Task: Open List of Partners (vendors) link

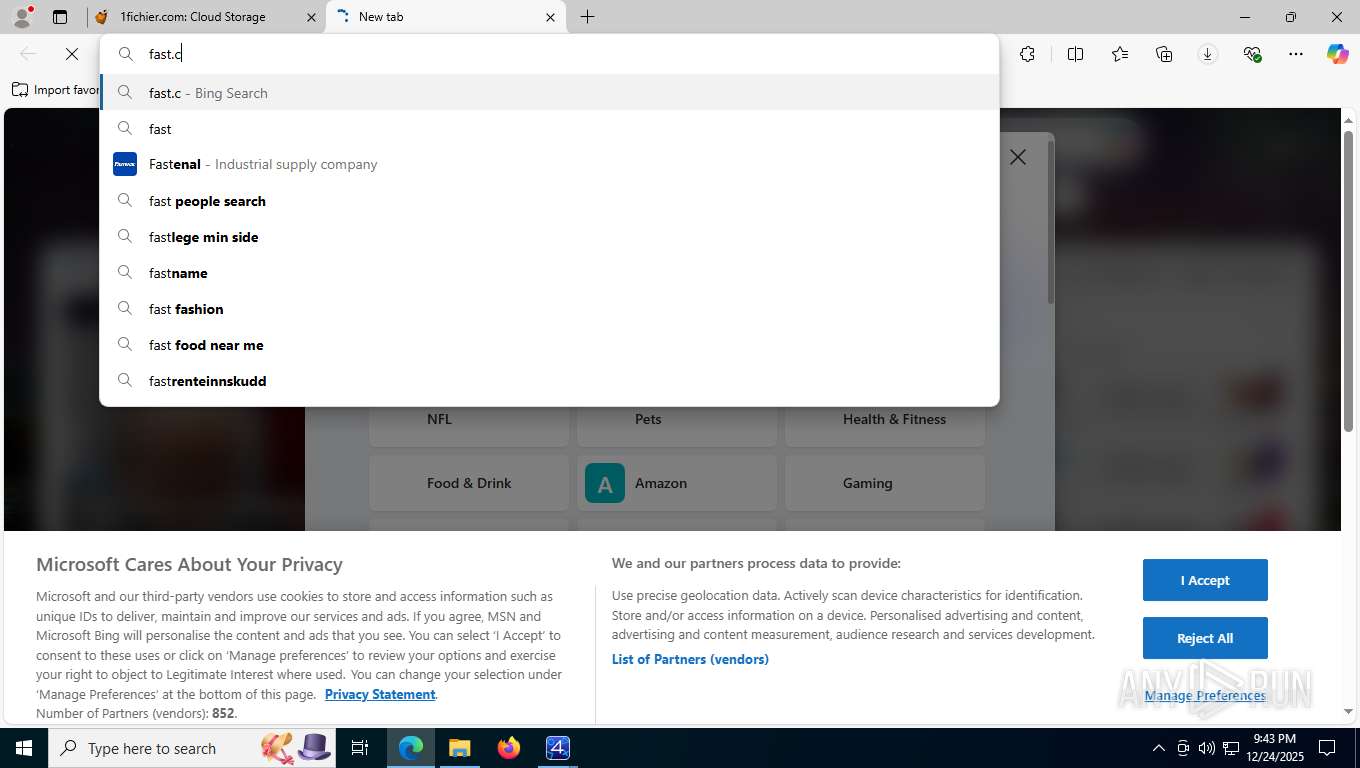Action: (690, 659)
